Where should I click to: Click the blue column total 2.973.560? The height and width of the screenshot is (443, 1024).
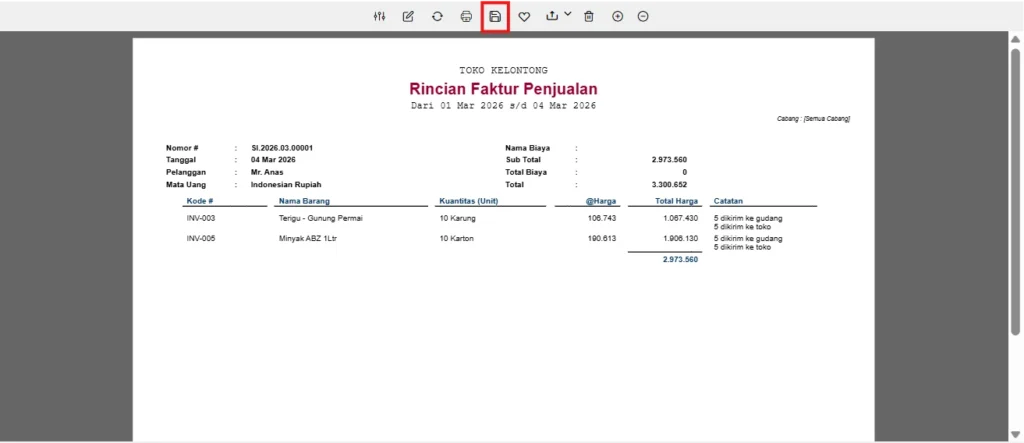[x=680, y=259]
